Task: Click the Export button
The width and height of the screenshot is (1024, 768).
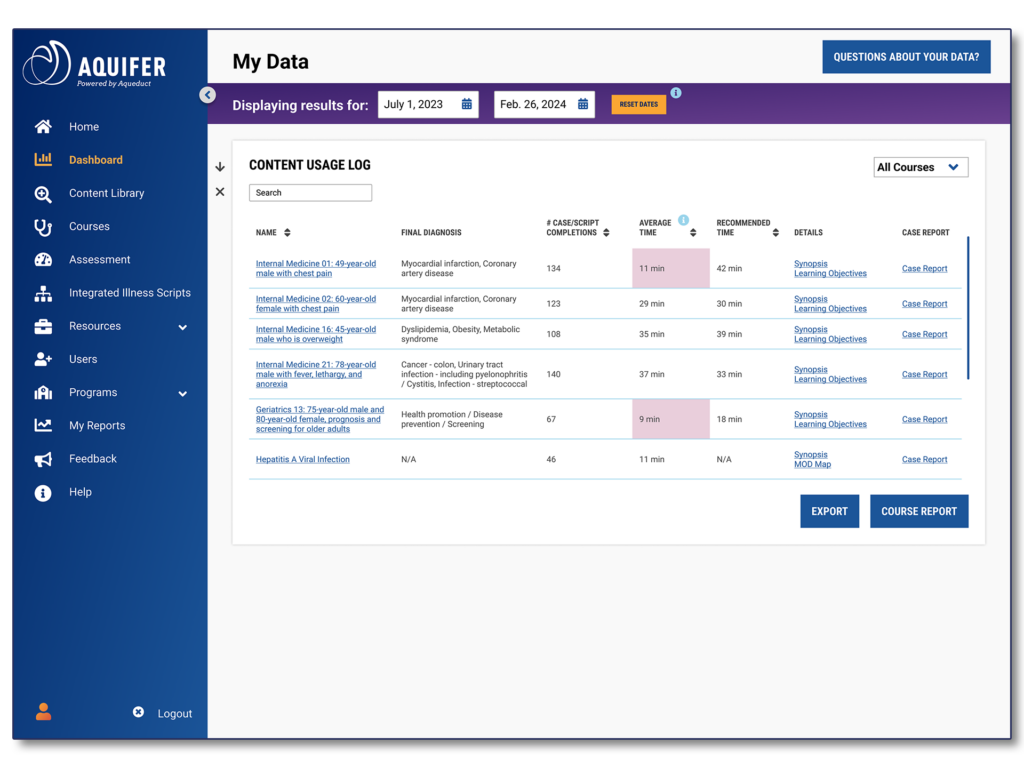Action: 829,511
